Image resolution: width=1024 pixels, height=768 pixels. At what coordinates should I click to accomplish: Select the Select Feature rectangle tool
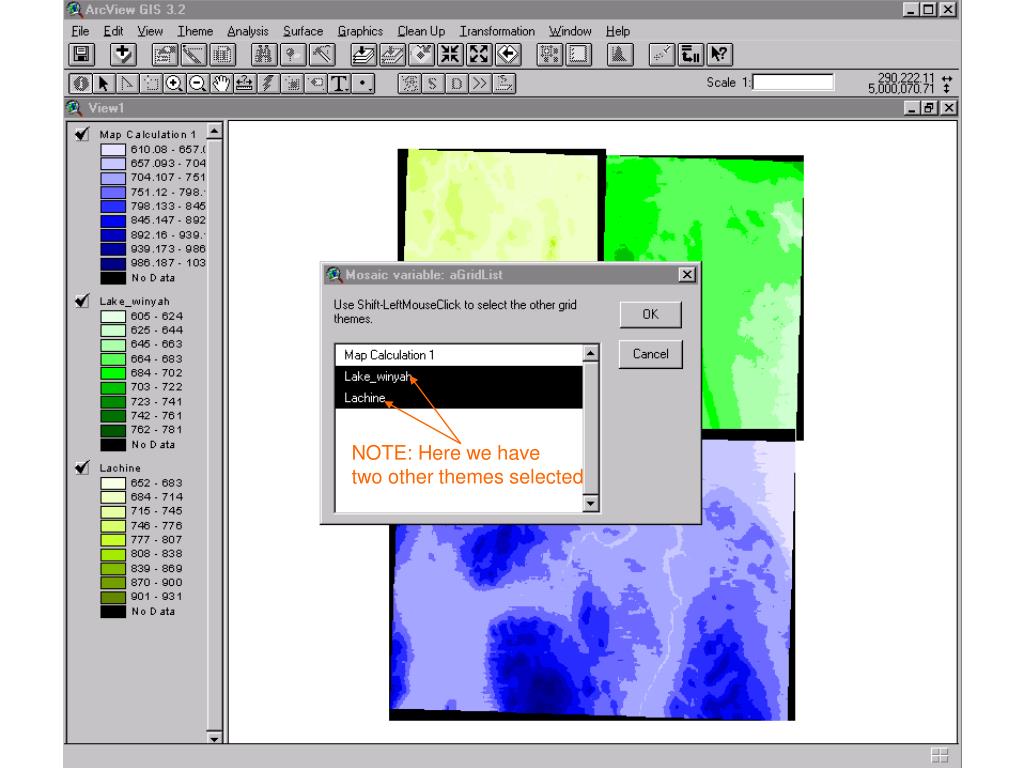[x=151, y=84]
